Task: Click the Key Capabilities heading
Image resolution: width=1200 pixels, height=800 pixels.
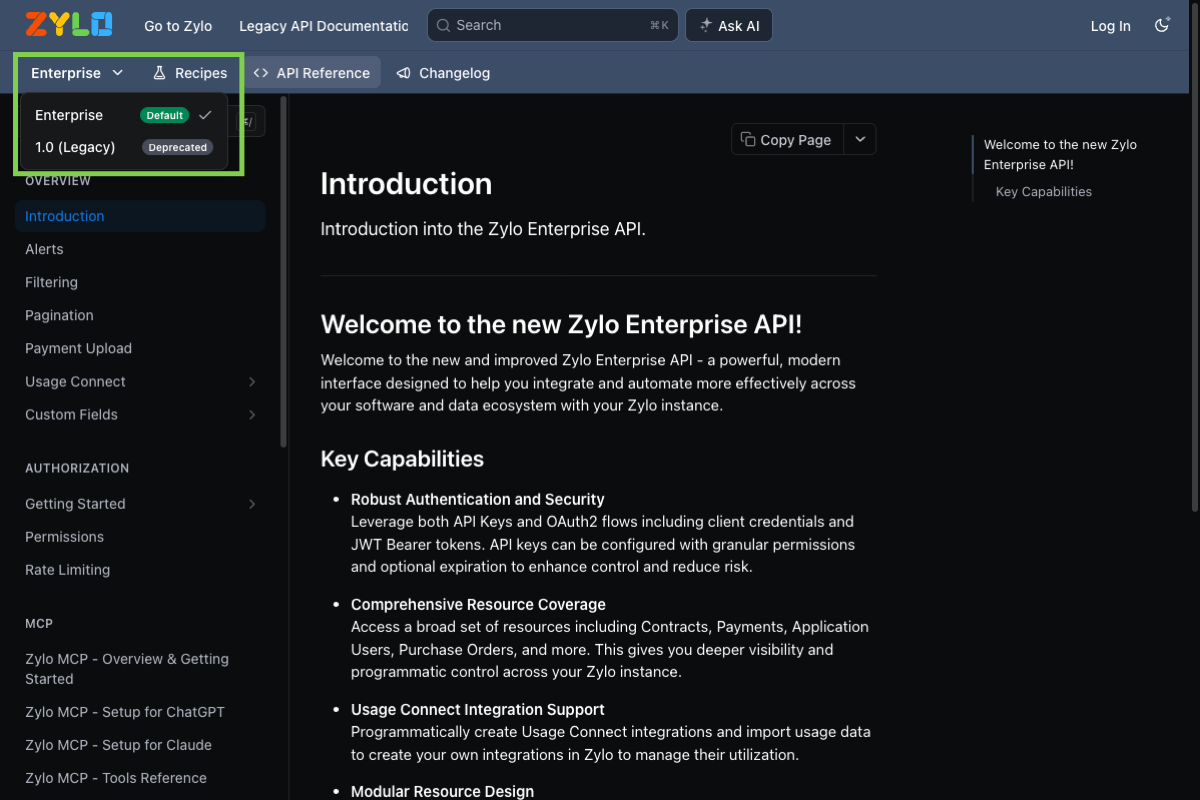Action: pyautogui.click(x=402, y=459)
